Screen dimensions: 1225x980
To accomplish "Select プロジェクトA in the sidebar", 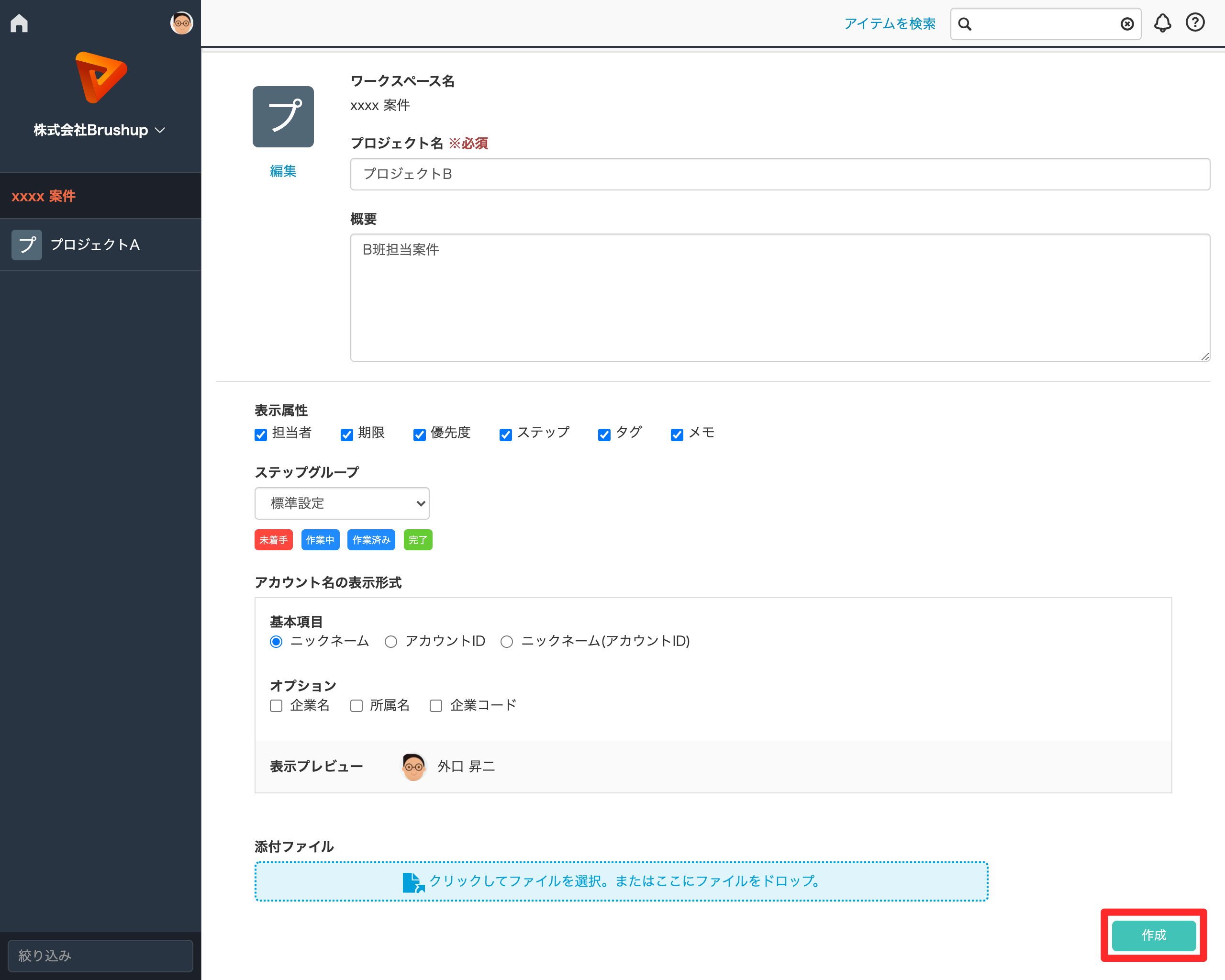I will (94, 245).
